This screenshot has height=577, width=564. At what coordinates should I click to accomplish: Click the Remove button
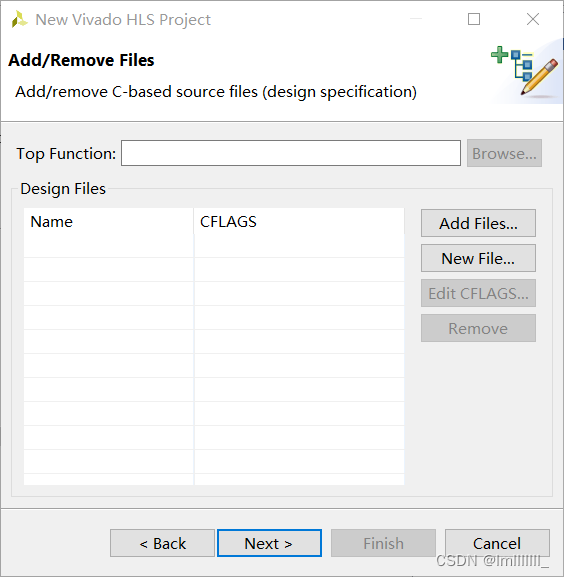(478, 328)
